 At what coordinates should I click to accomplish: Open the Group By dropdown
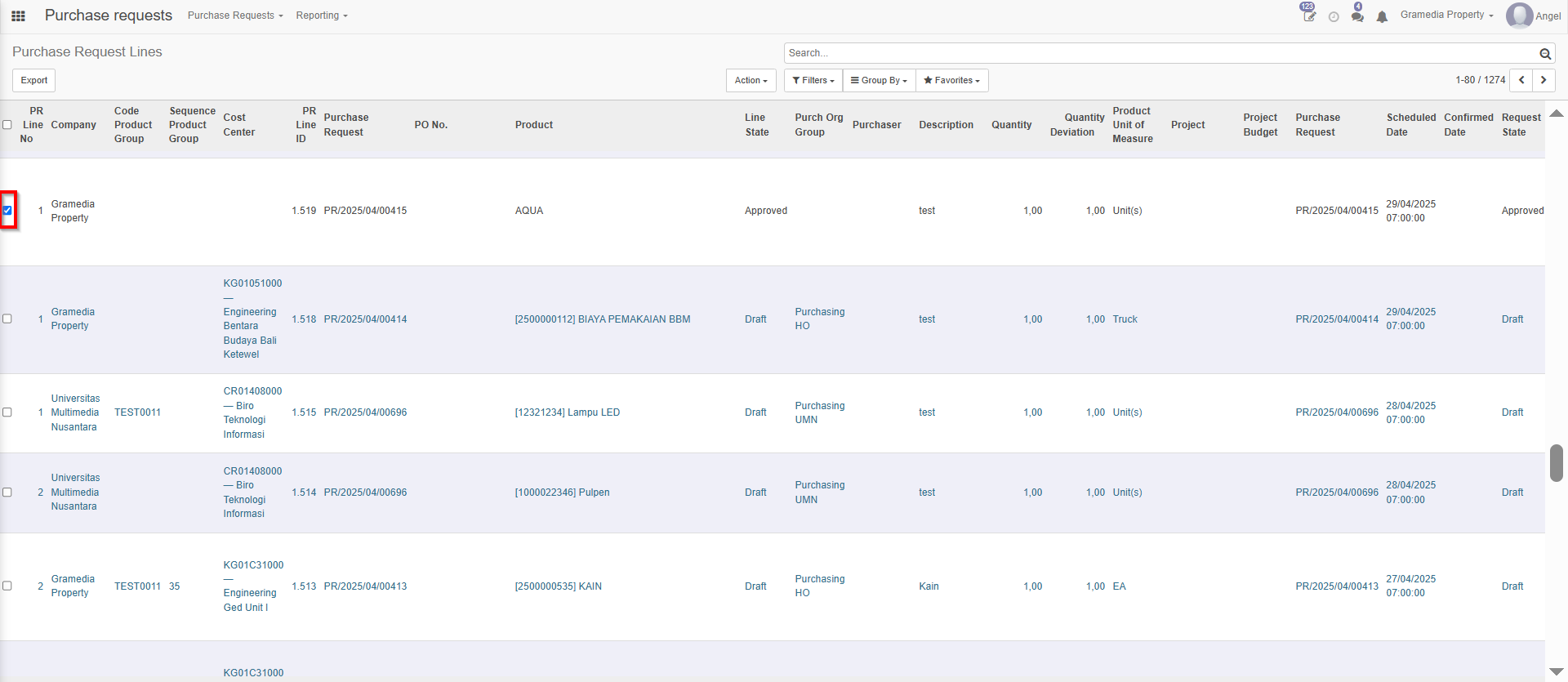[x=879, y=80]
